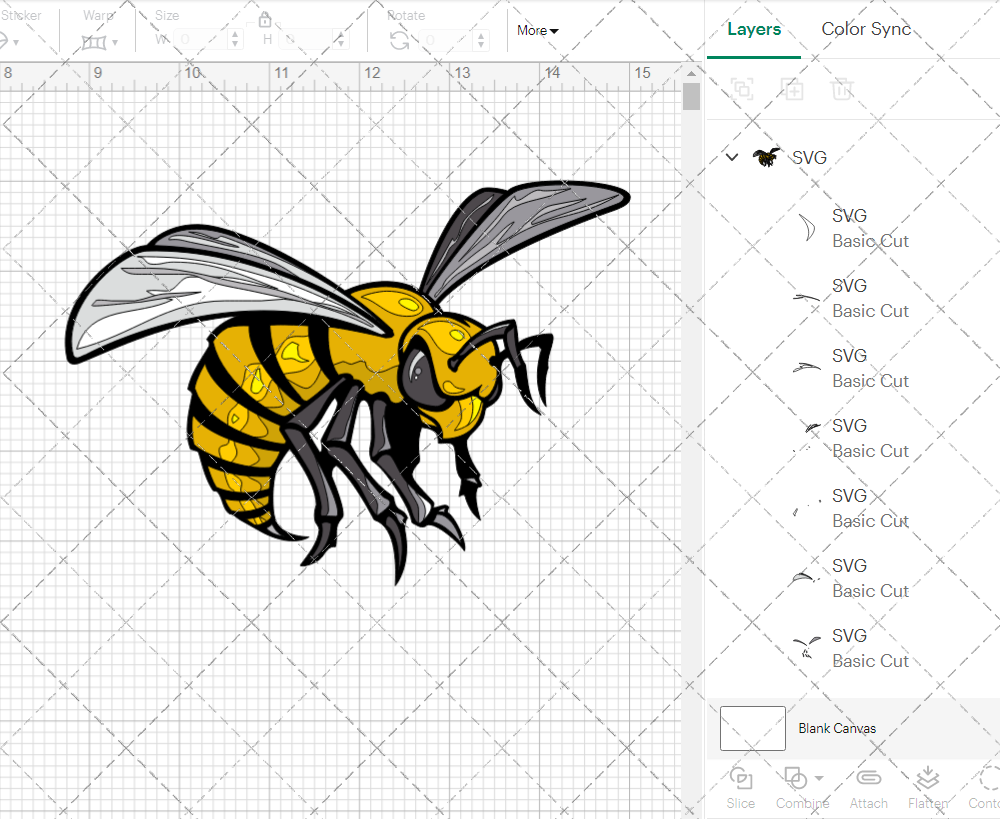
Task: Switch to the Layers tab
Action: pos(754,29)
